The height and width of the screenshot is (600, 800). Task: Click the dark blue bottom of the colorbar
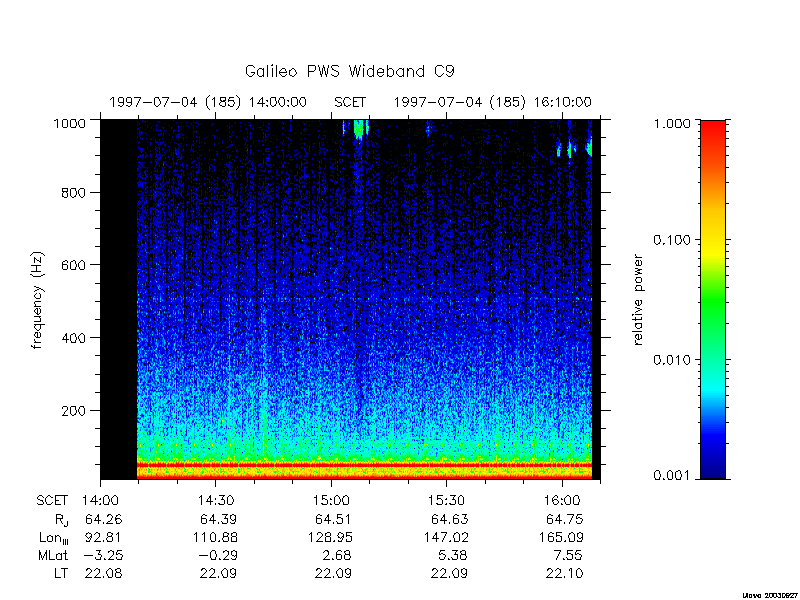[713, 467]
